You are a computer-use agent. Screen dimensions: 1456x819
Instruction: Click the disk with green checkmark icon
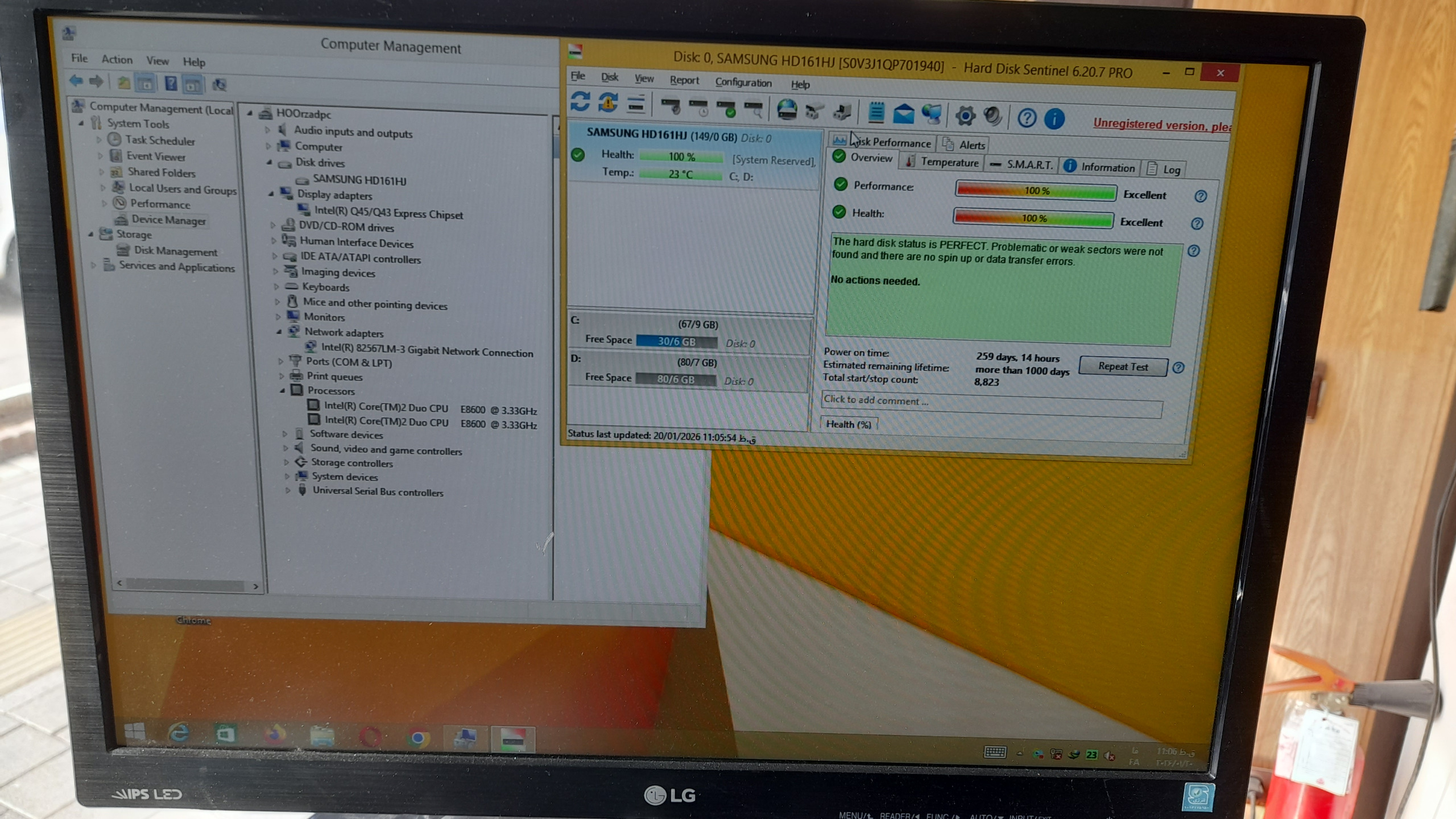click(x=726, y=108)
